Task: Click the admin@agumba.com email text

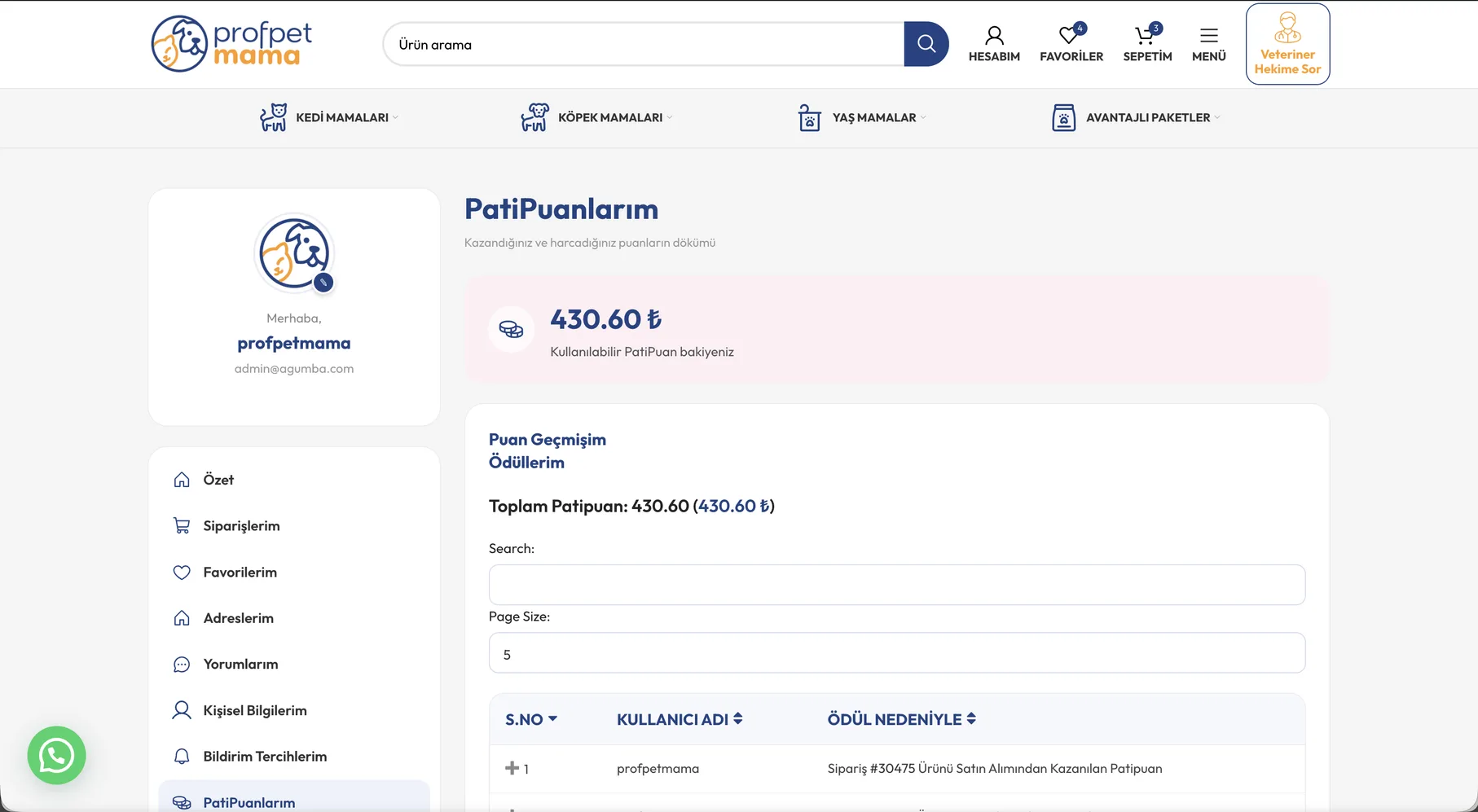Action: click(x=294, y=369)
